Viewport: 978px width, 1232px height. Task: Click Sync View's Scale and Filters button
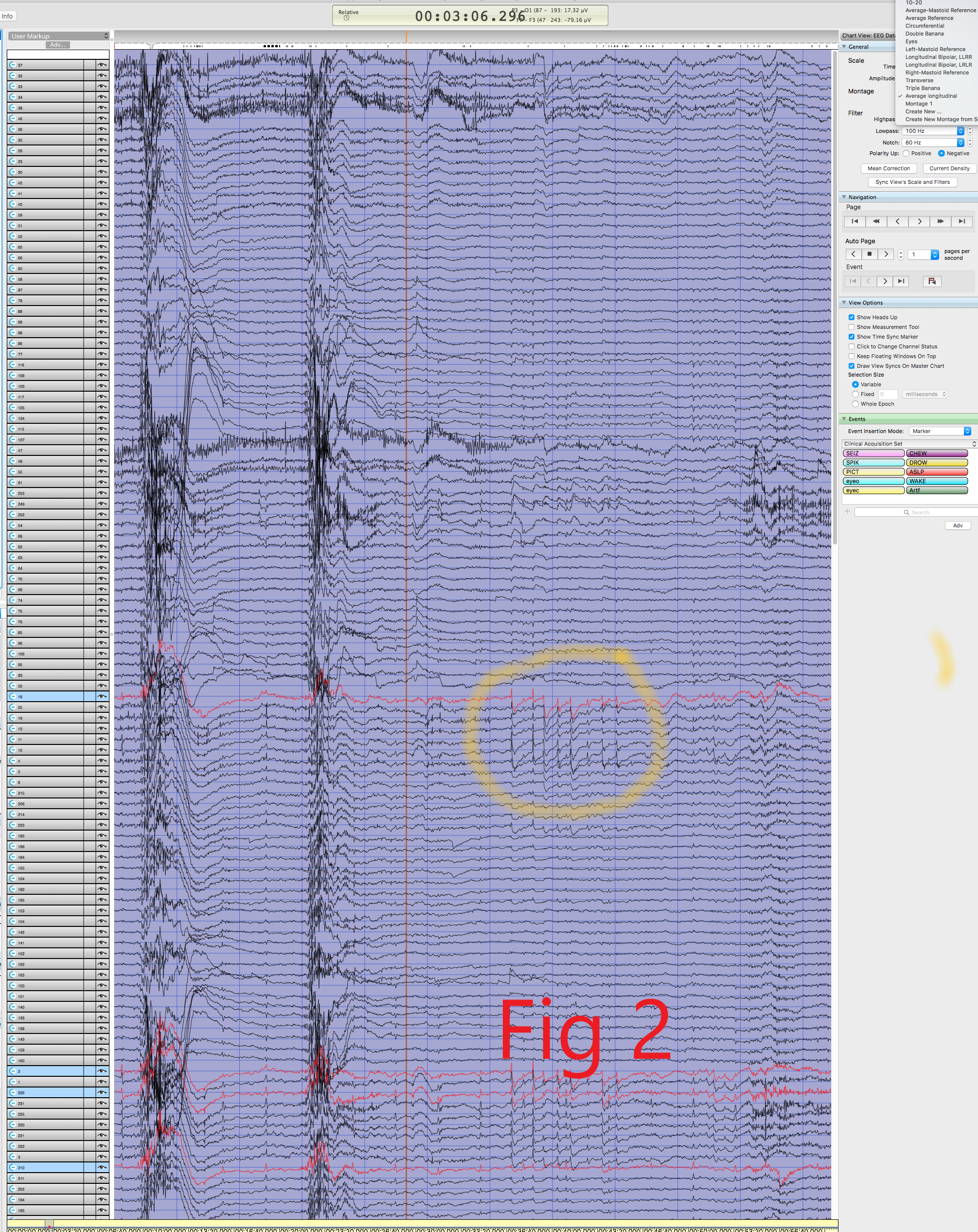coord(912,182)
